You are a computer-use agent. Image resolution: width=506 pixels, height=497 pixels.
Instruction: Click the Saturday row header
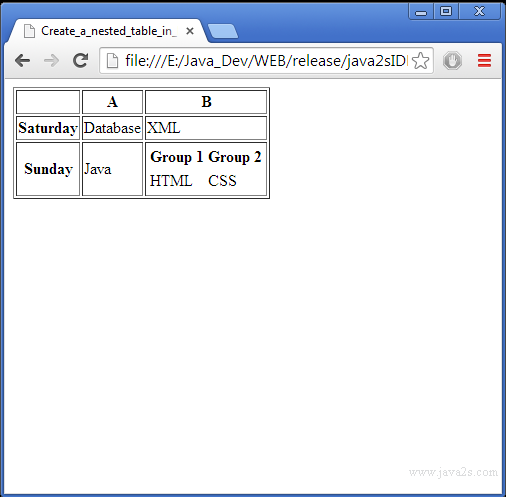[48, 128]
